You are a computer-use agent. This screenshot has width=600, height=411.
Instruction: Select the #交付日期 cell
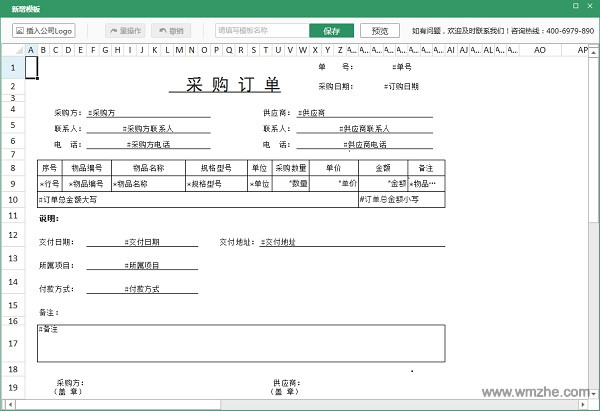142,242
